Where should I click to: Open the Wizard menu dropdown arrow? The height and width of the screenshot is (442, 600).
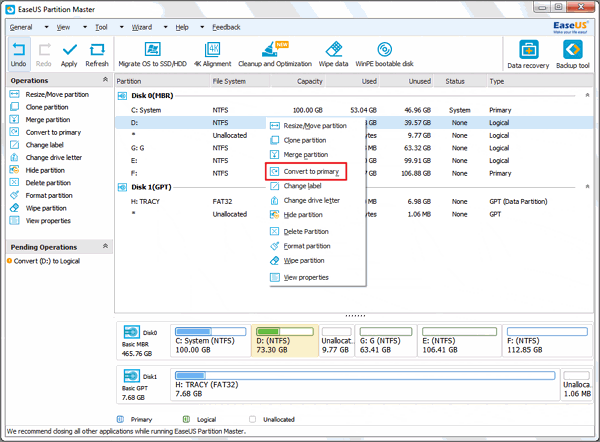tap(165, 27)
